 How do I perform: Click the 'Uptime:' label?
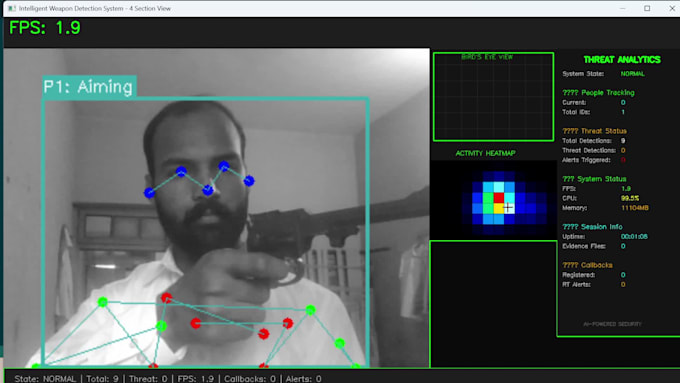tap(573, 236)
